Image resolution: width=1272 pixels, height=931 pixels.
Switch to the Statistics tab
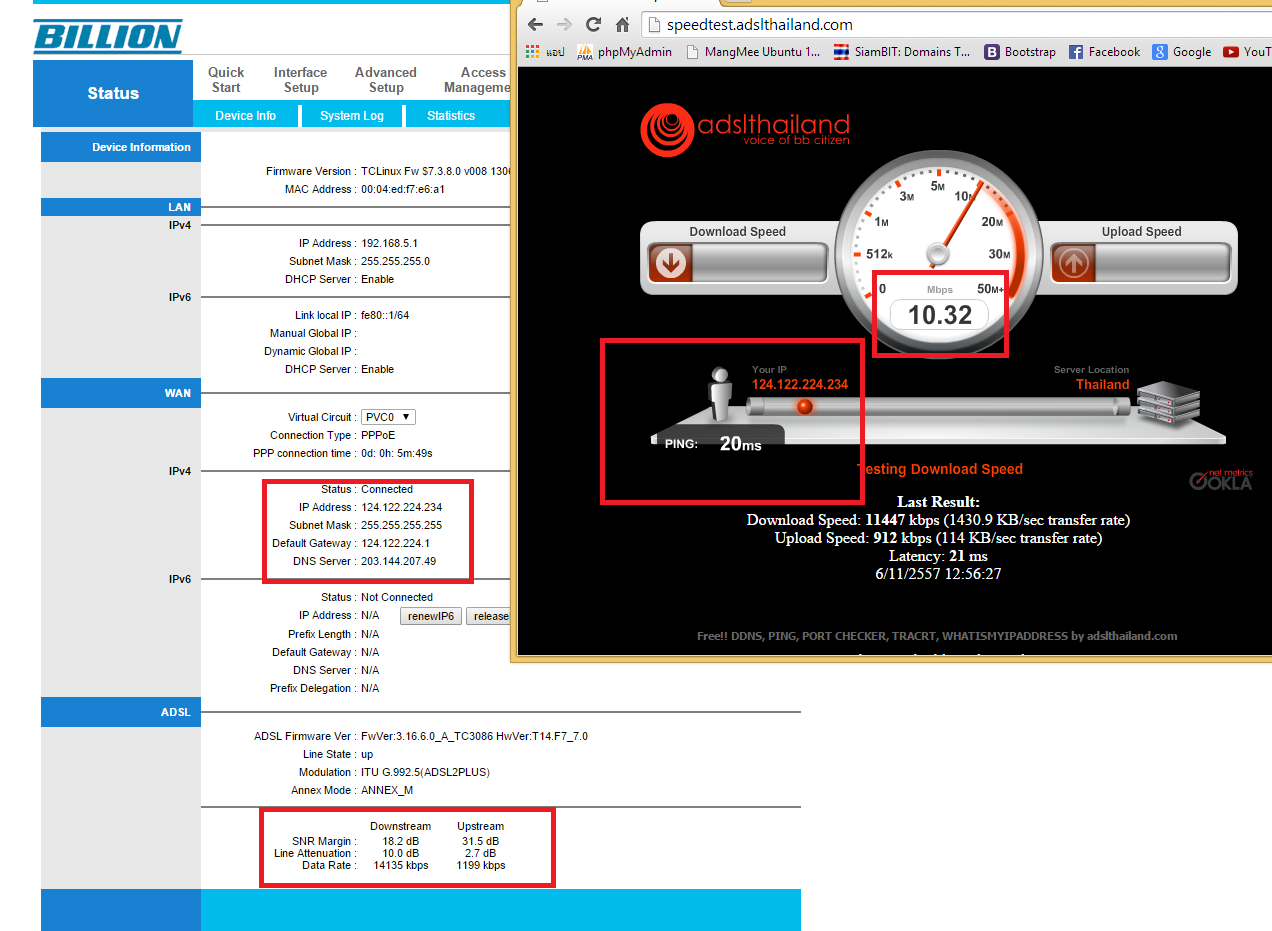pos(451,116)
